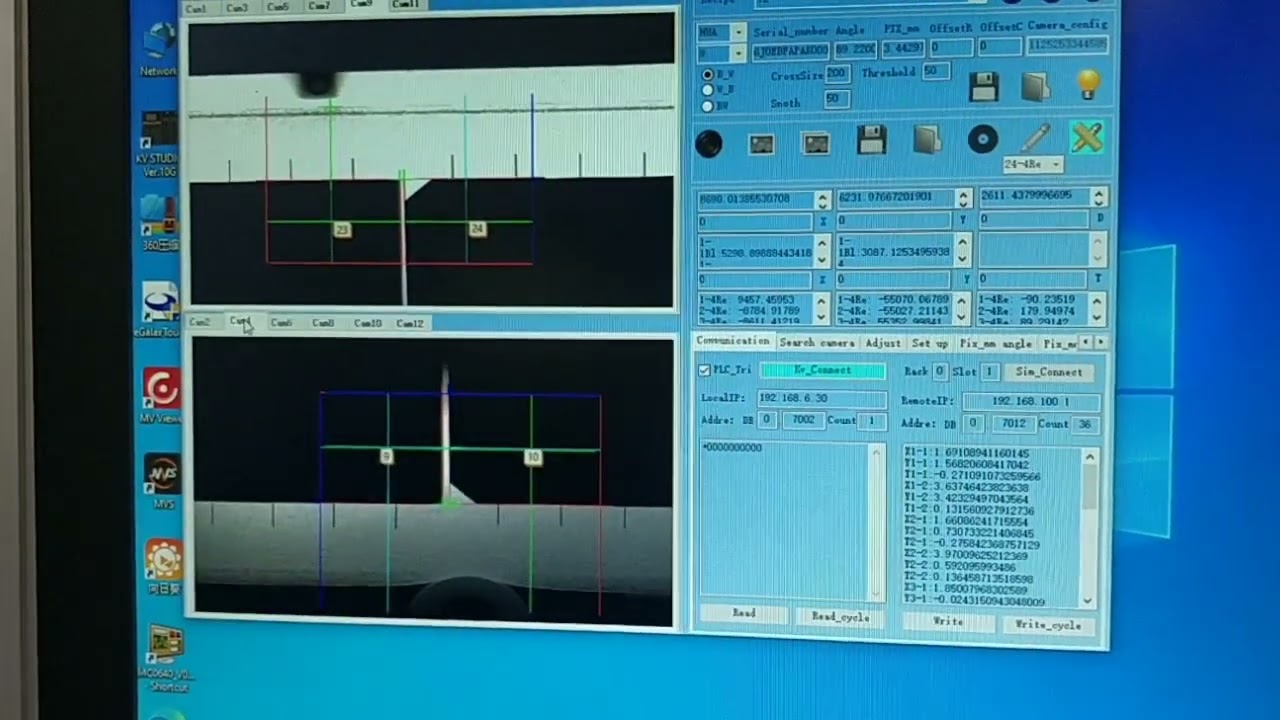Screen dimensions: 1280x720
Task: Switch to the Search camera tab
Action: click(816, 343)
